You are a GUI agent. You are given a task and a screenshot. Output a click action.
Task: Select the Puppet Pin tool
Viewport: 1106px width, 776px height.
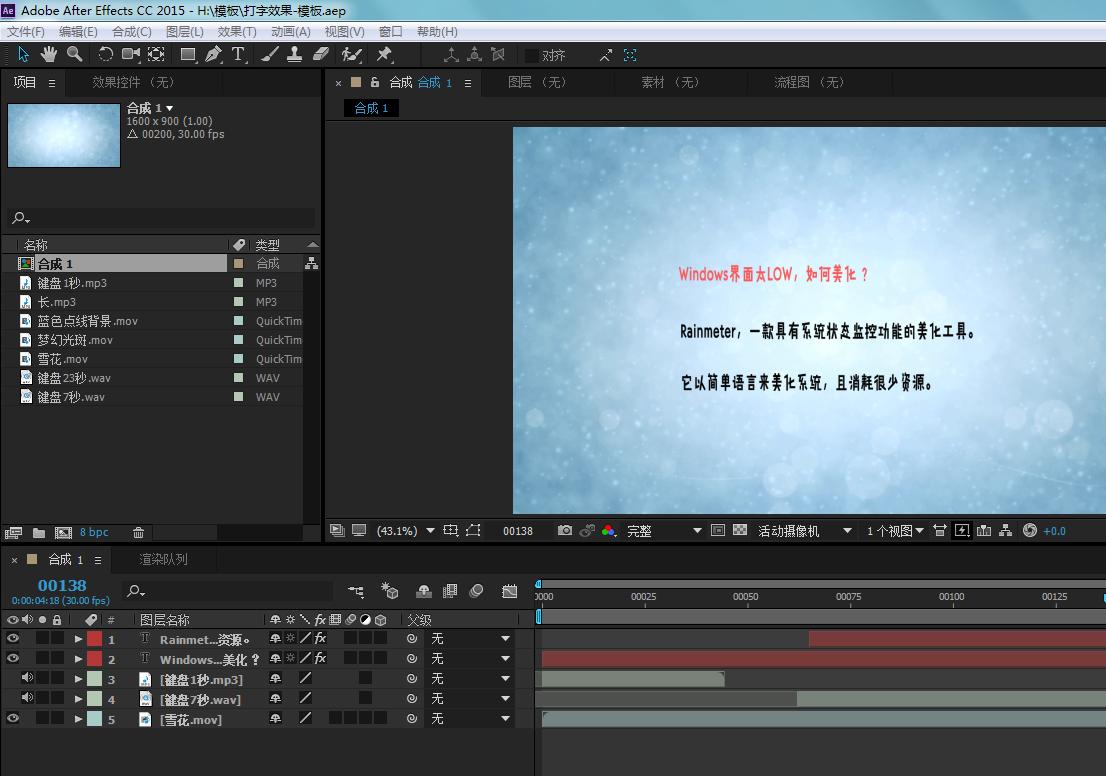point(384,54)
